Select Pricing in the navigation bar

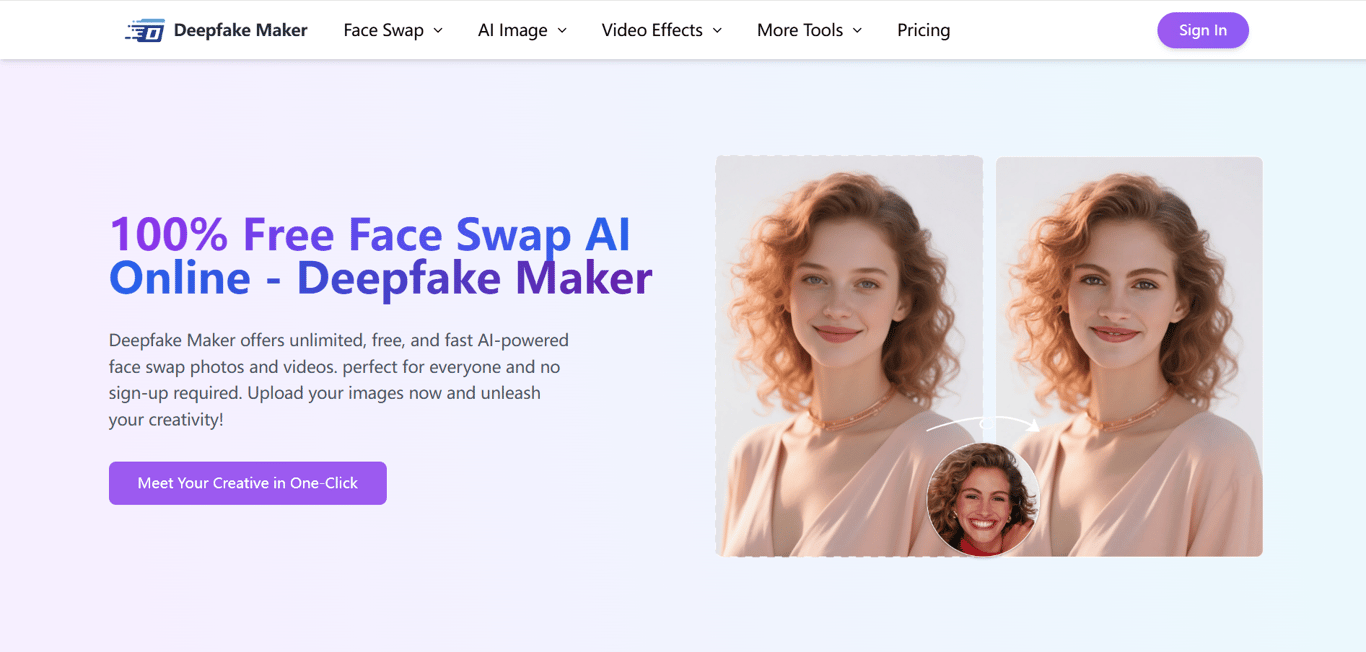(x=923, y=30)
